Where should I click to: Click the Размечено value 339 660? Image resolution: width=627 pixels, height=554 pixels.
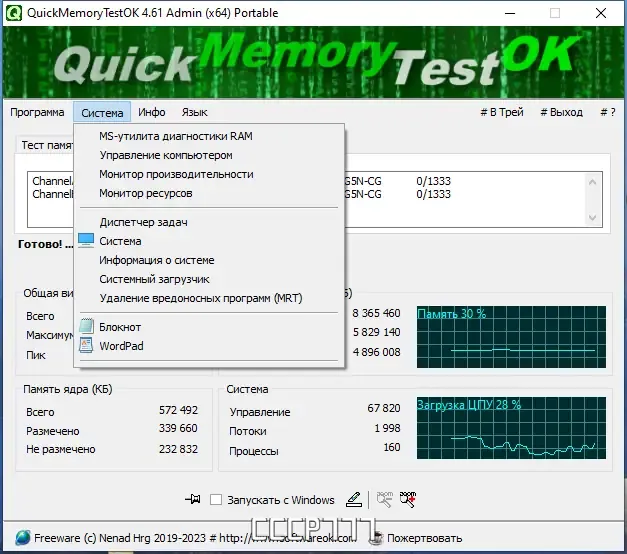tap(178, 428)
